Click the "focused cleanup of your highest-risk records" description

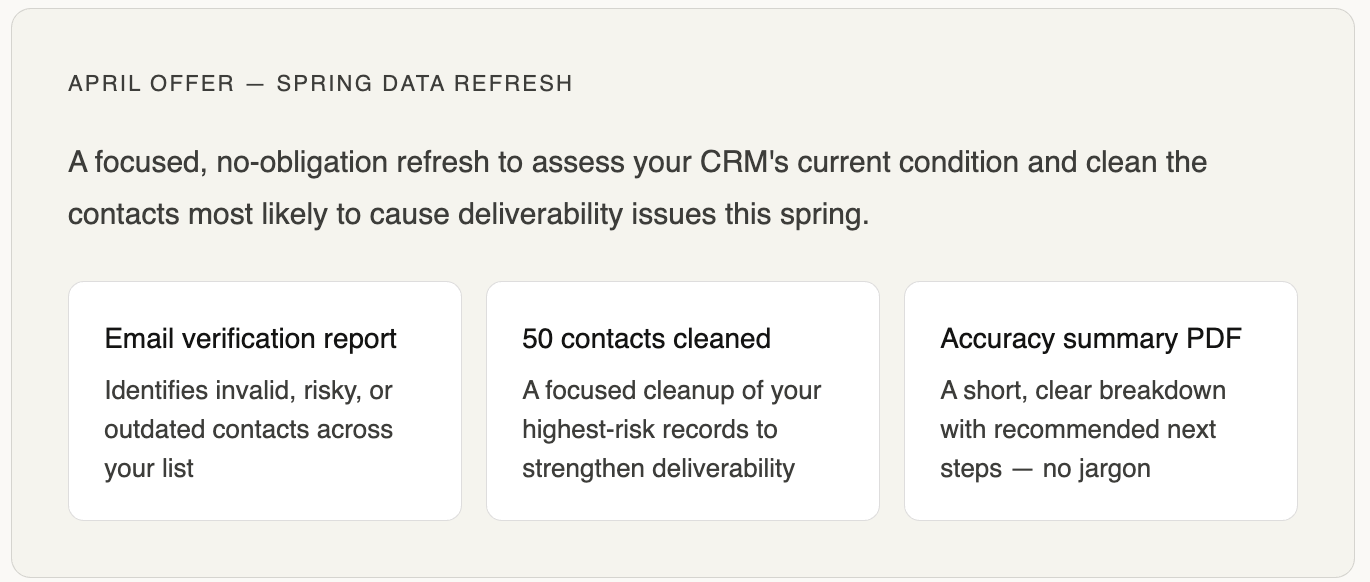click(x=671, y=410)
